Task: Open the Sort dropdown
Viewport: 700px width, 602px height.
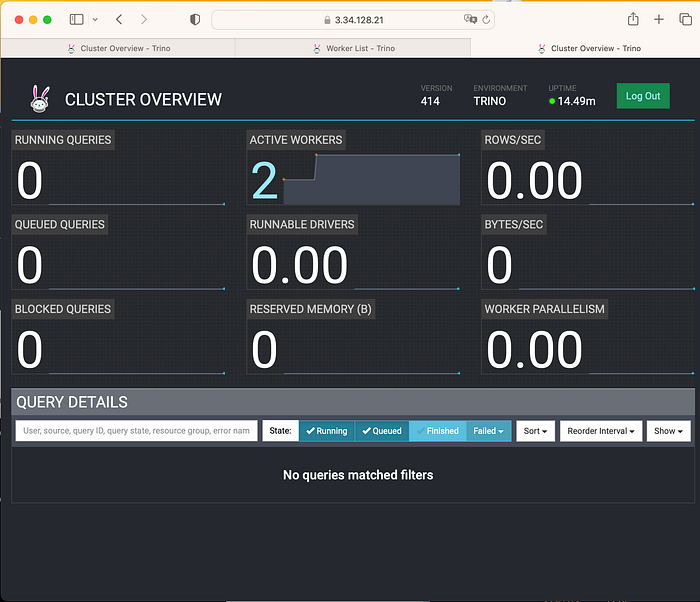Action: tap(535, 431)
